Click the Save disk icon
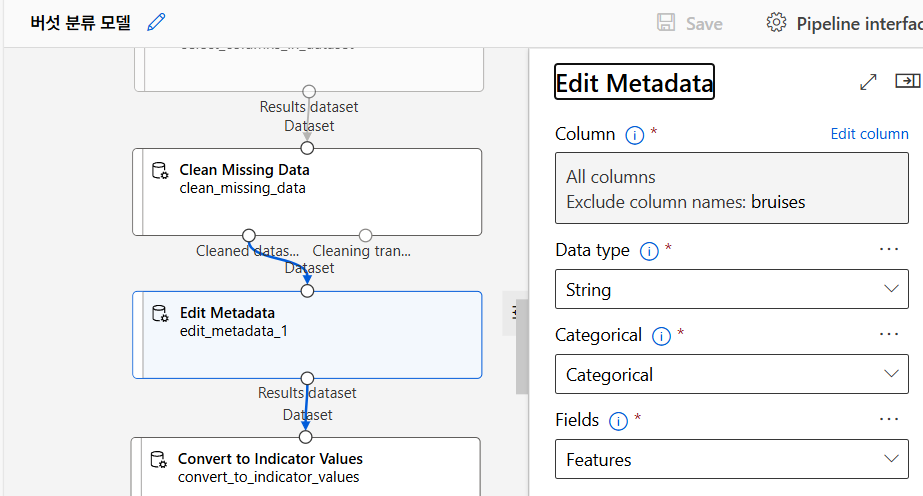This screenshot has height=496, width=923. tap(666, 23)
